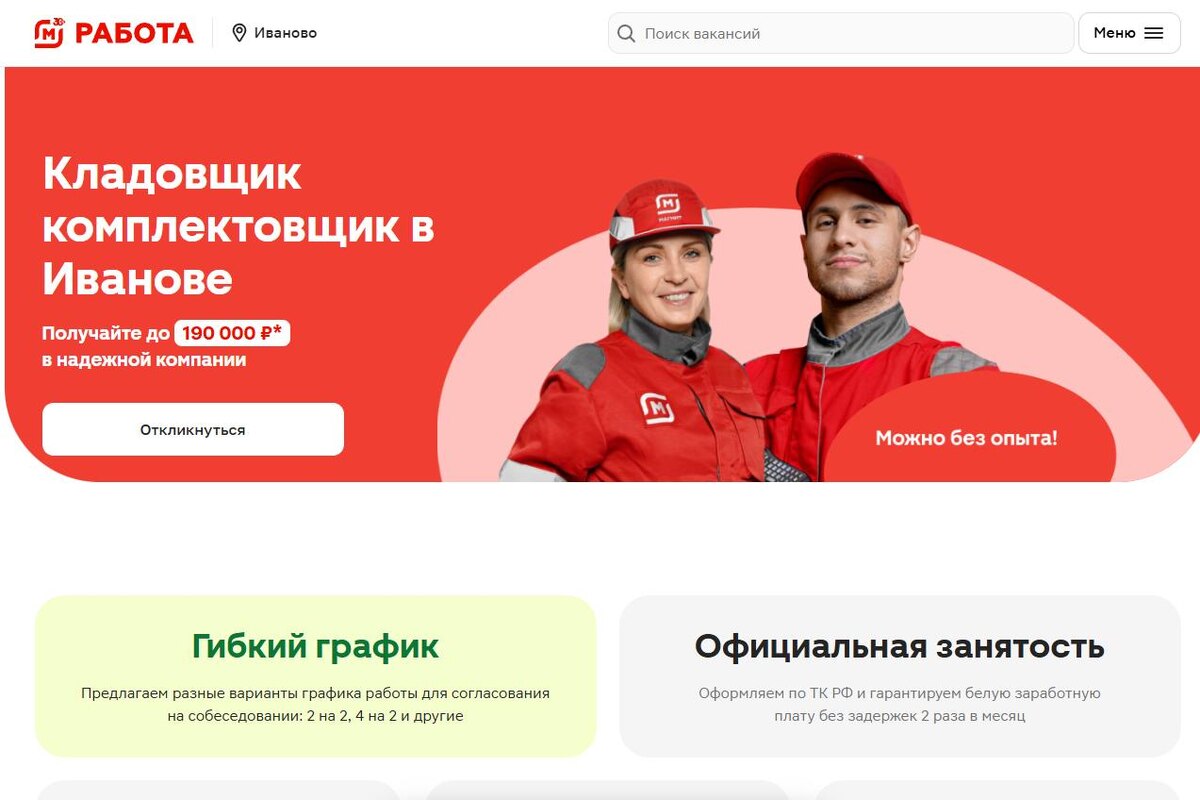
Task: Click the Magnit logo on woman's cap
Action: pyautogui.click(x=667, y=206)
